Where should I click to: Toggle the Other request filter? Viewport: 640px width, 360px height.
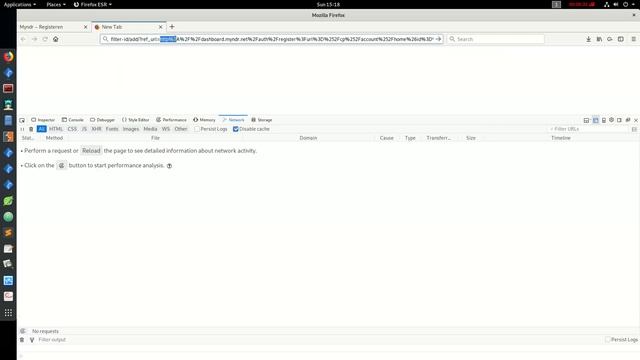pos(181,129)
